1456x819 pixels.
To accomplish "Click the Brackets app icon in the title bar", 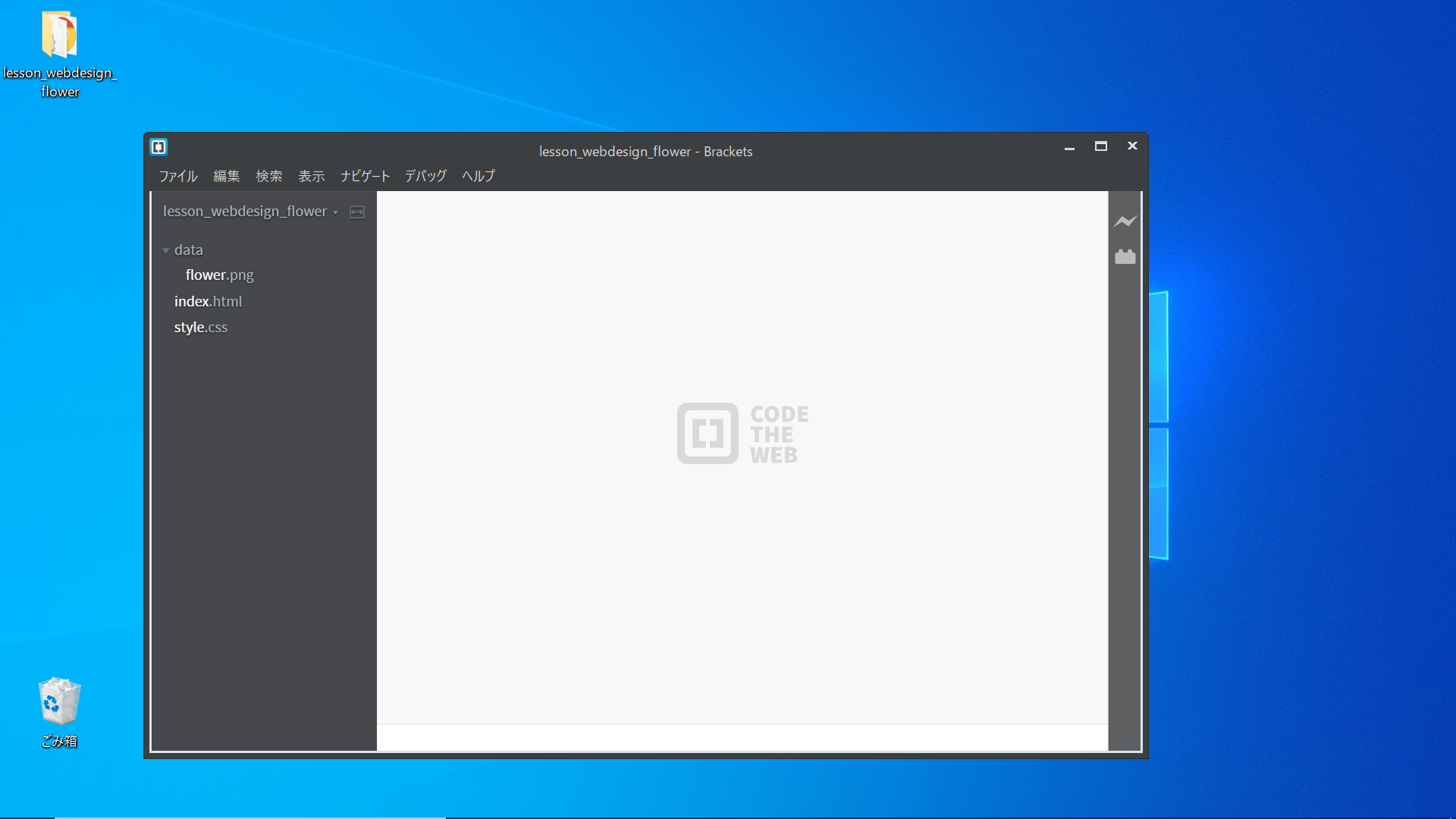I will (x=158, y=146).
